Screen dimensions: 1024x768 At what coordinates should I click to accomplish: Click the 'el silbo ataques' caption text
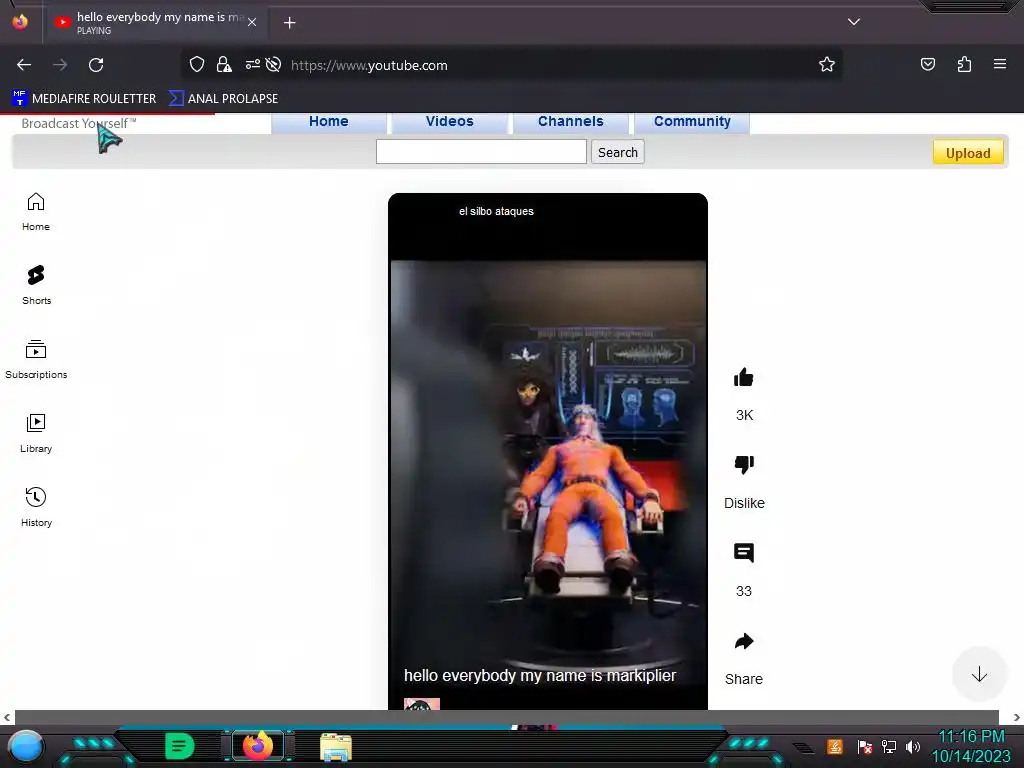tap(496, 212)
